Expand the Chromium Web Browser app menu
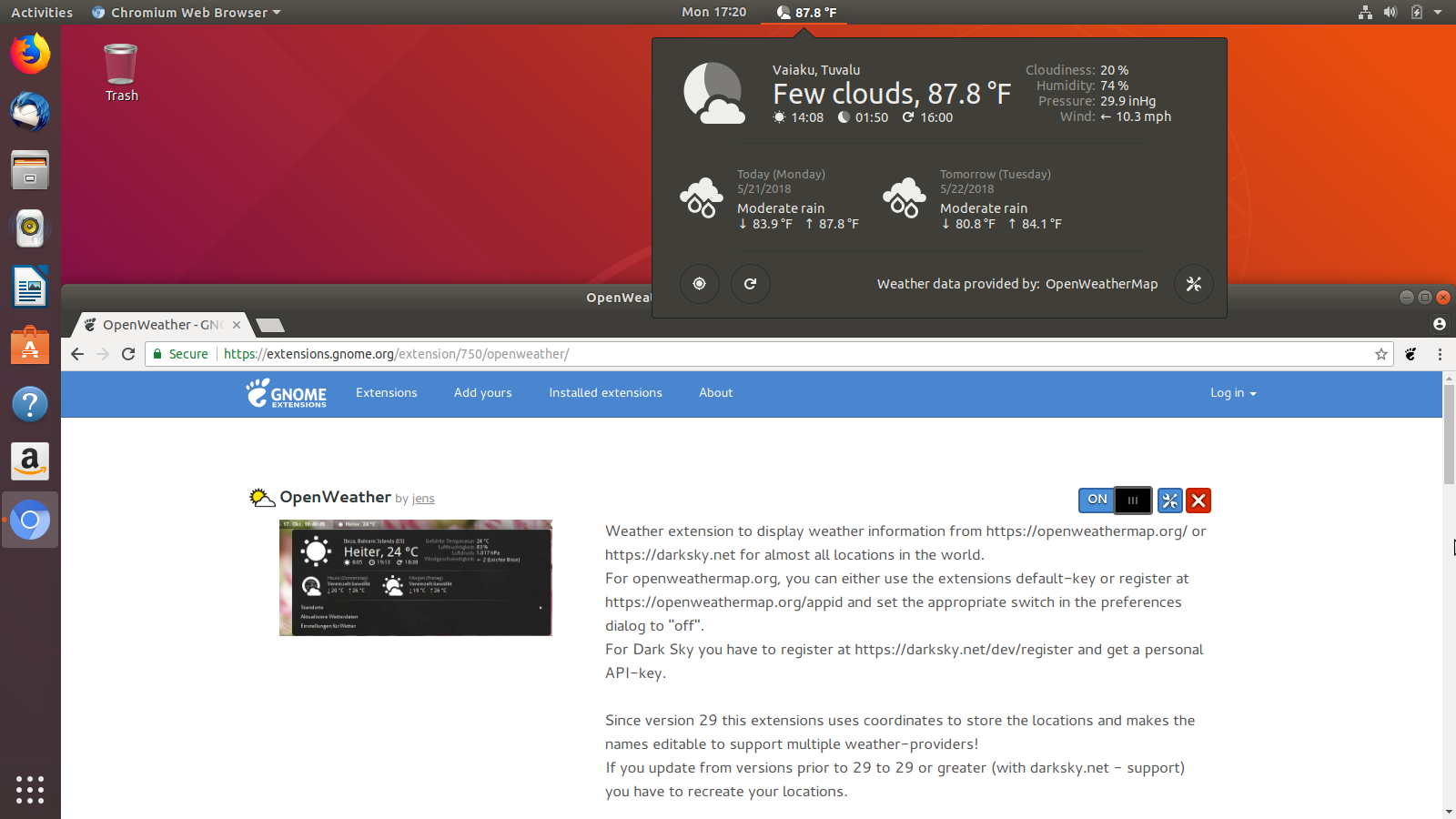This screenshot has height=819, width=1456. coord(187,12)
